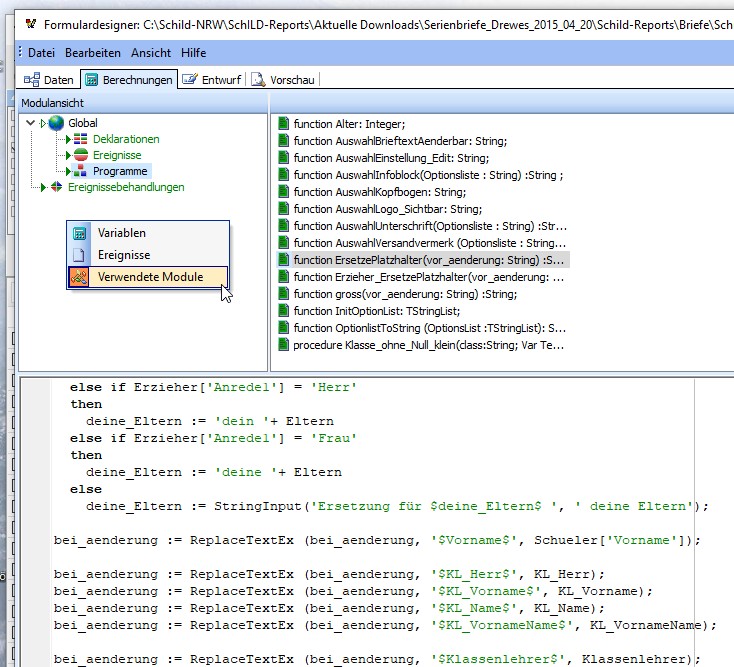Click the Ereignissebehandlungen colored icon
This screenshot has width=734, height=667.
tap(56, 187)
